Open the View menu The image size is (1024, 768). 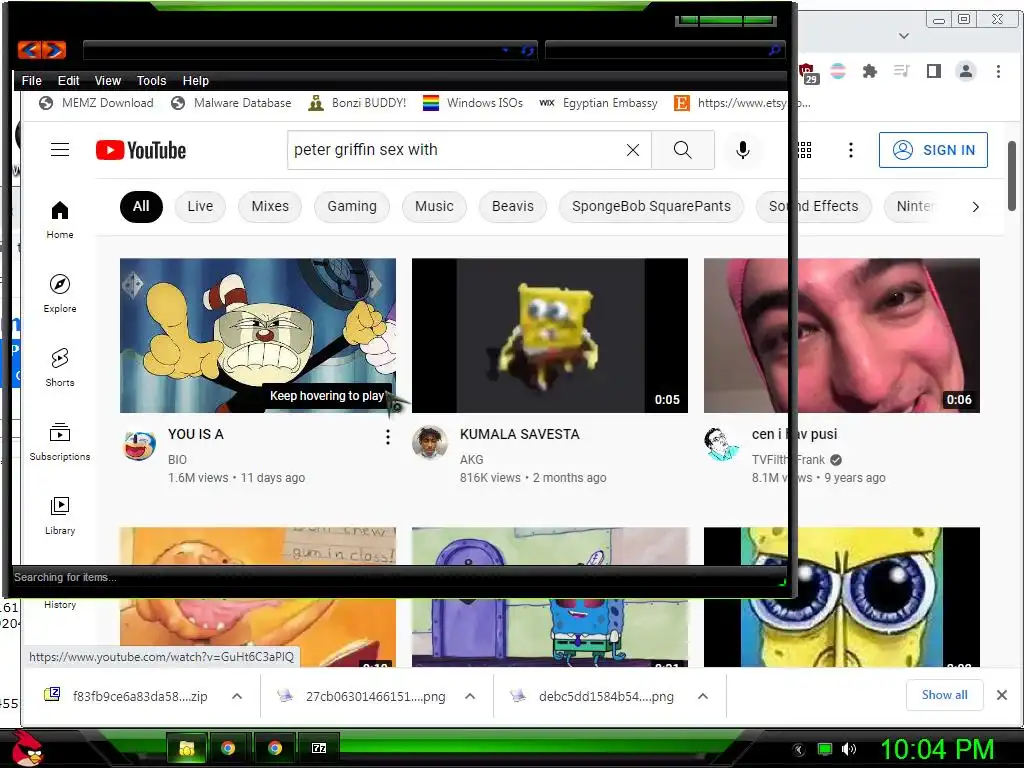[x=108, y=80]
